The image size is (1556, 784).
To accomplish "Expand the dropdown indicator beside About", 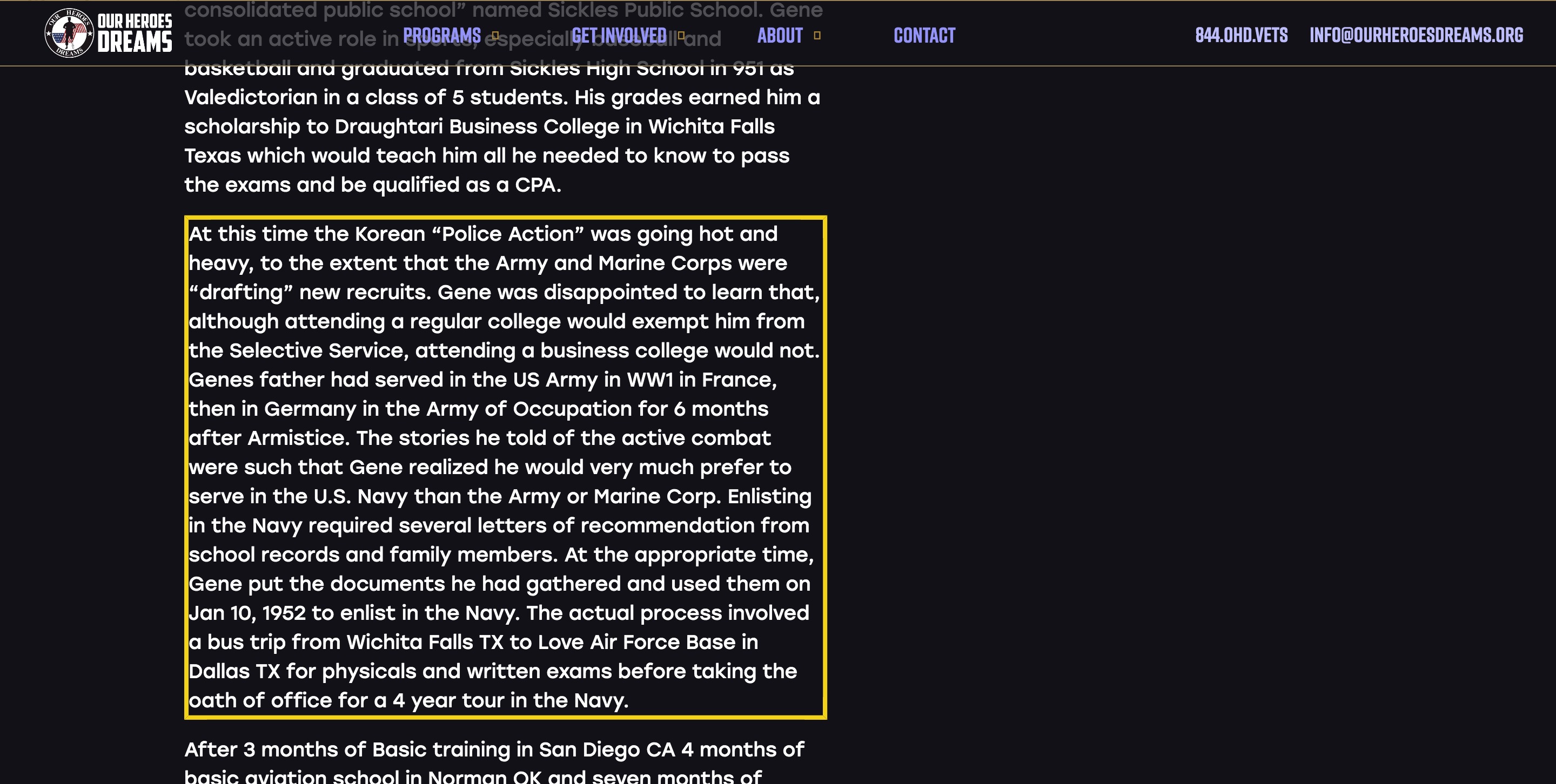I will (817, 36).
